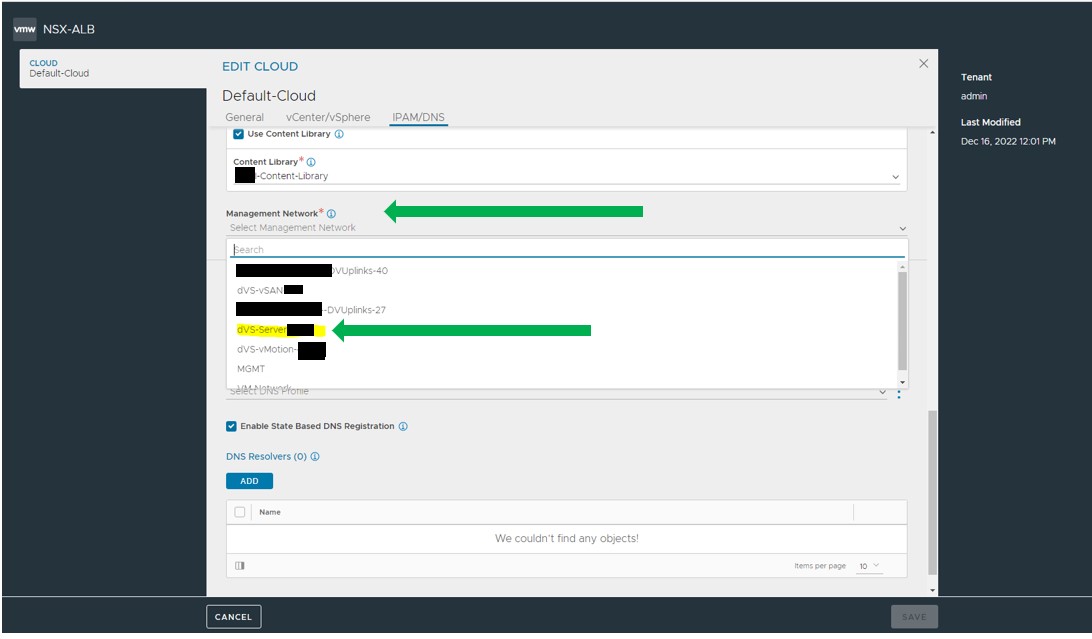1092x639 pixels.
Task: Show info for Enable State Based DNS Registration
Action: 403,426
